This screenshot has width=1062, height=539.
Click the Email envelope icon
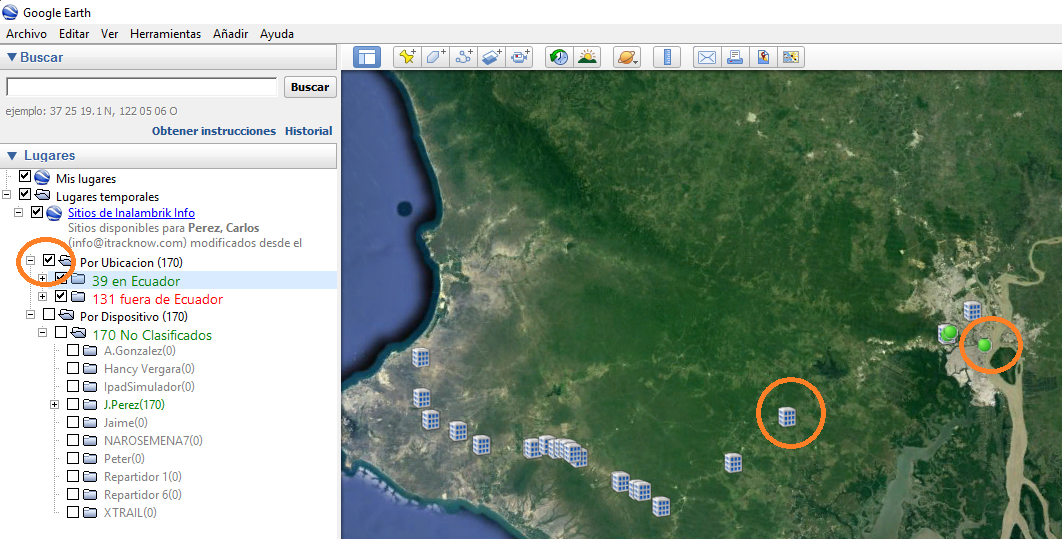[x=707, y=57]
